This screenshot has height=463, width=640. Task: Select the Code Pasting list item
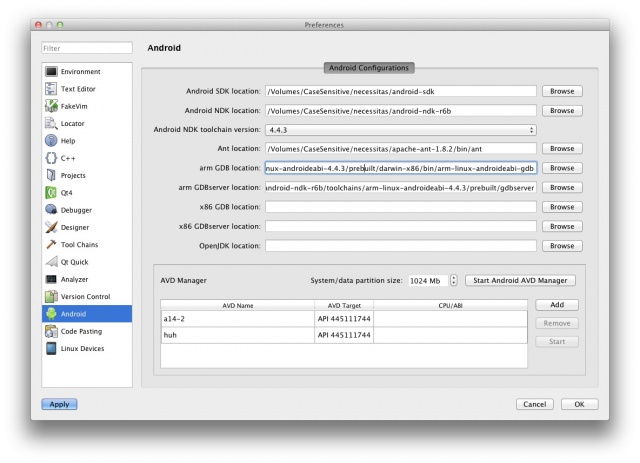[80, 331]
